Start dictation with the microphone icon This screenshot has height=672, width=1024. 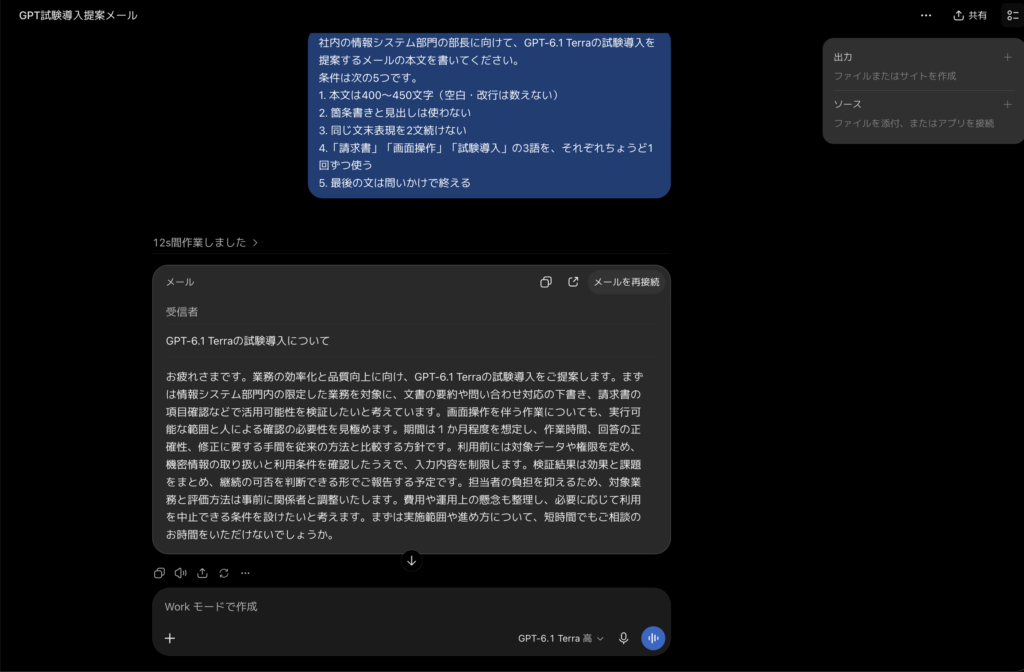coord(624,638)
